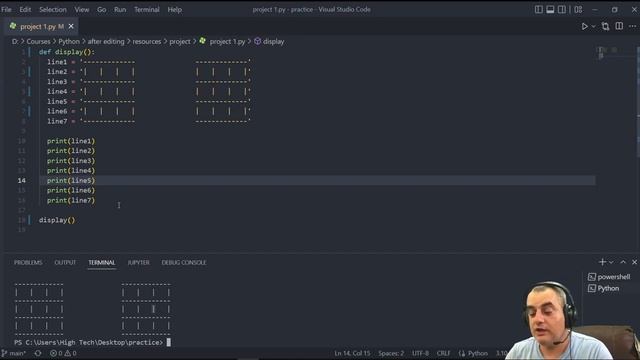Click 'after editing' breadcrumb folder
The image size is (640, 360).
[106, 41]
